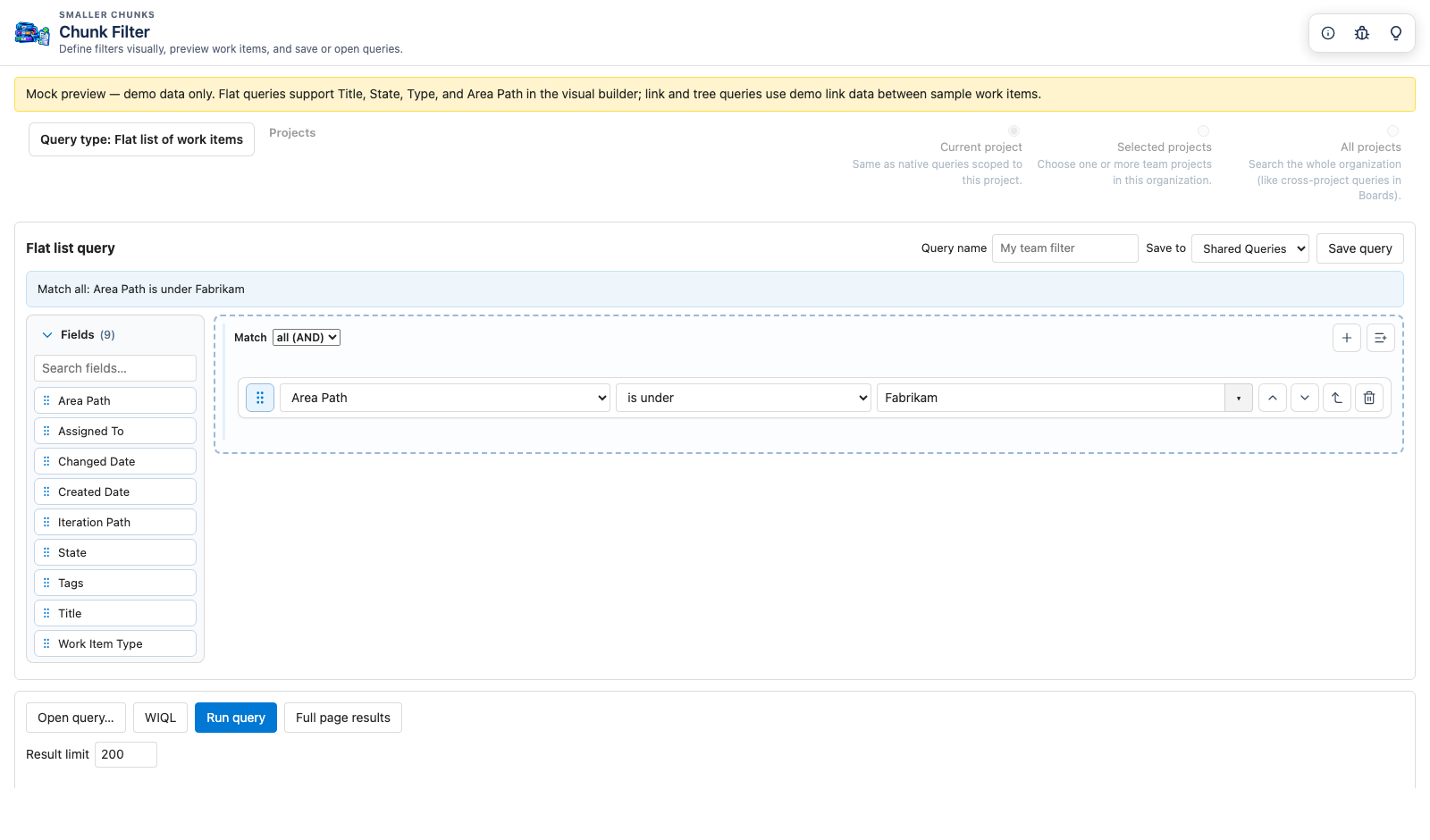Click the Iteration Path field item

[115, 522]
